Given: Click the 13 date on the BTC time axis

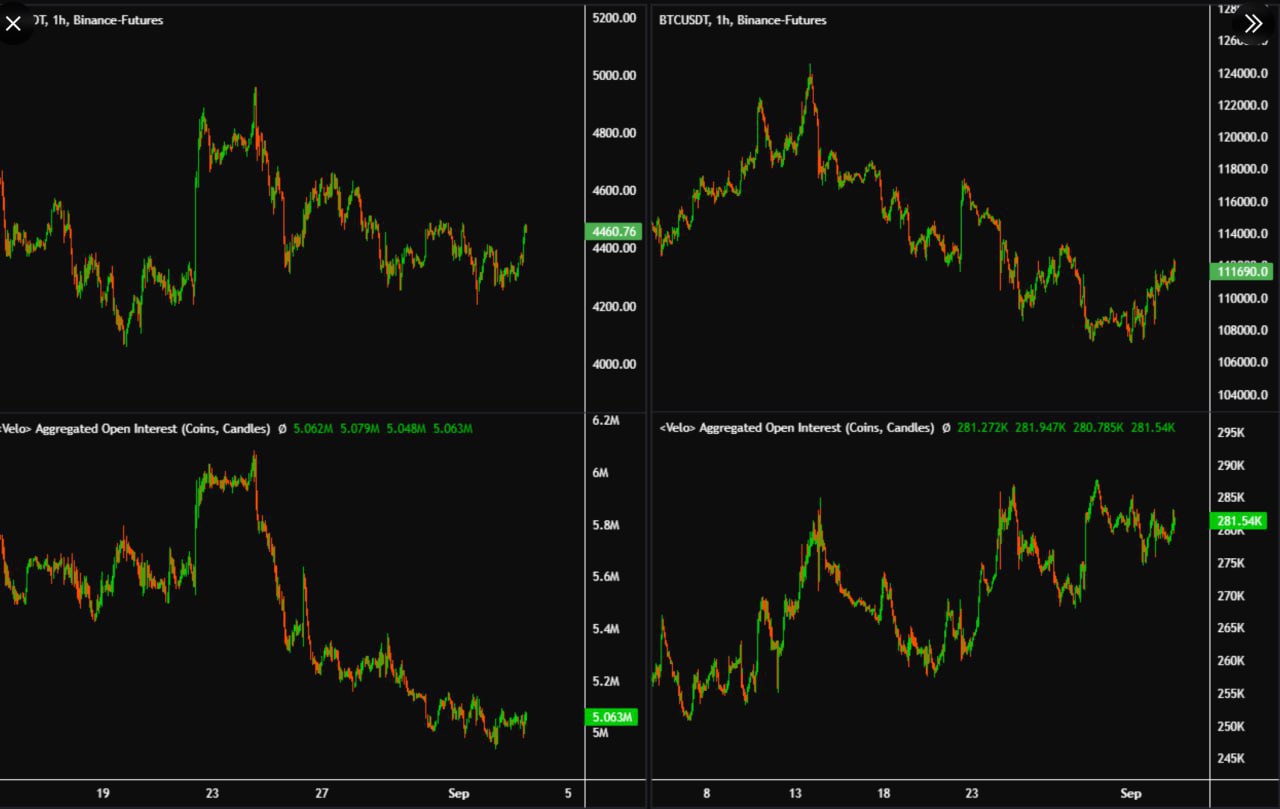Looking at the screenshot, I should pyautogui.click(x=795, y=794).
